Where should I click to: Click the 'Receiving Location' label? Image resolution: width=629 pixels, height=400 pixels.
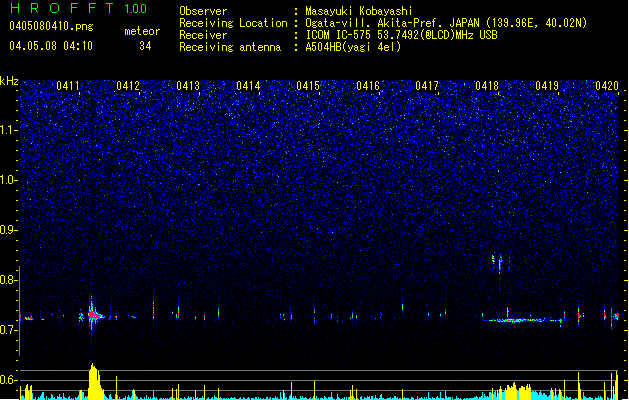[233, 23]
